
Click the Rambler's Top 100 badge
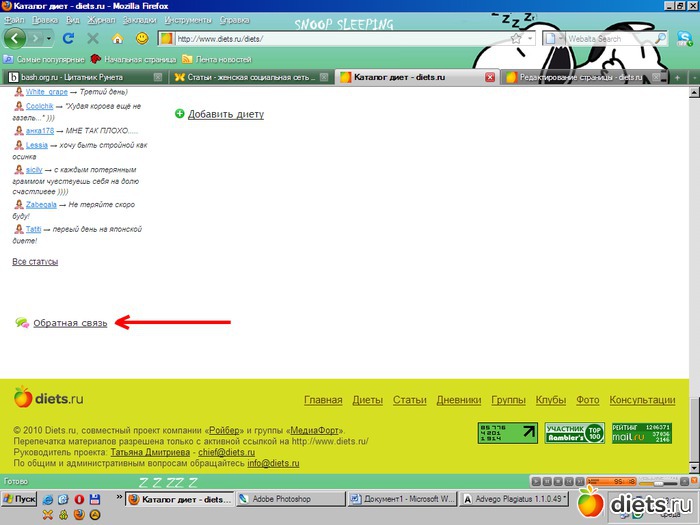coord(574,433)
